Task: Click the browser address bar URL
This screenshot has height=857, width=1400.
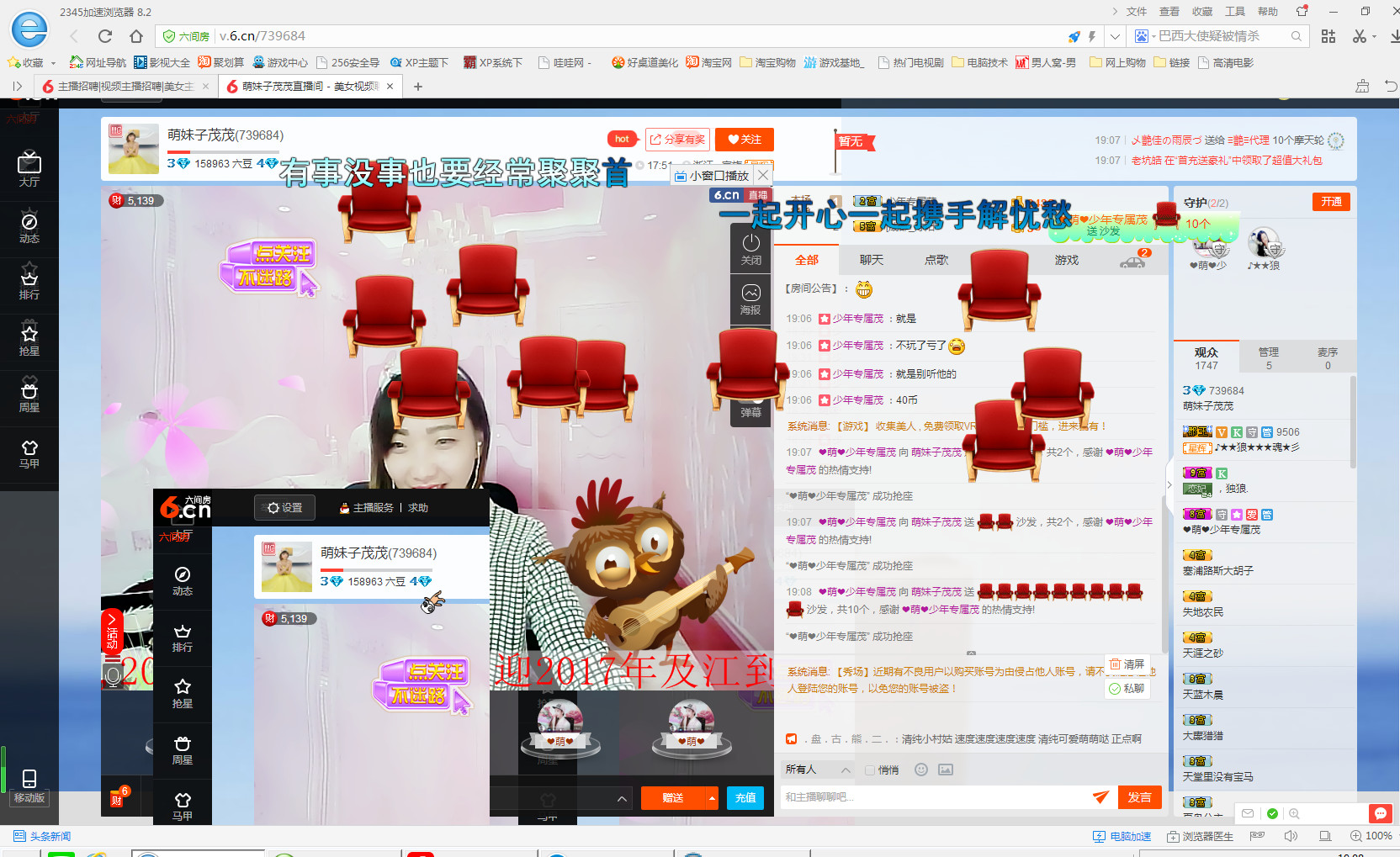Action: click(x=262, y=36)
